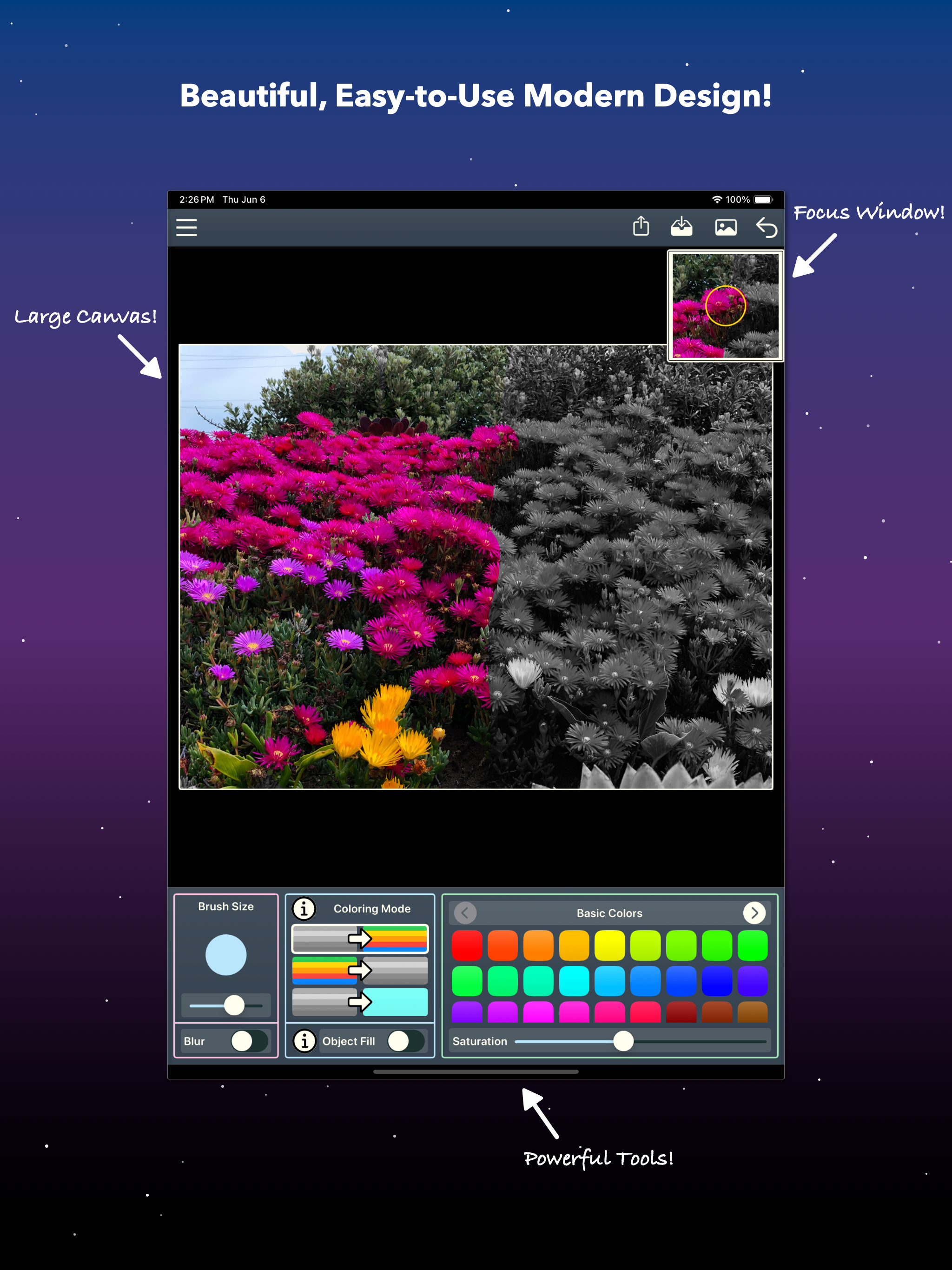Viewport: 952px width, 1270px height.
Task: Select the red color swatch
Action: click(467, 946)
